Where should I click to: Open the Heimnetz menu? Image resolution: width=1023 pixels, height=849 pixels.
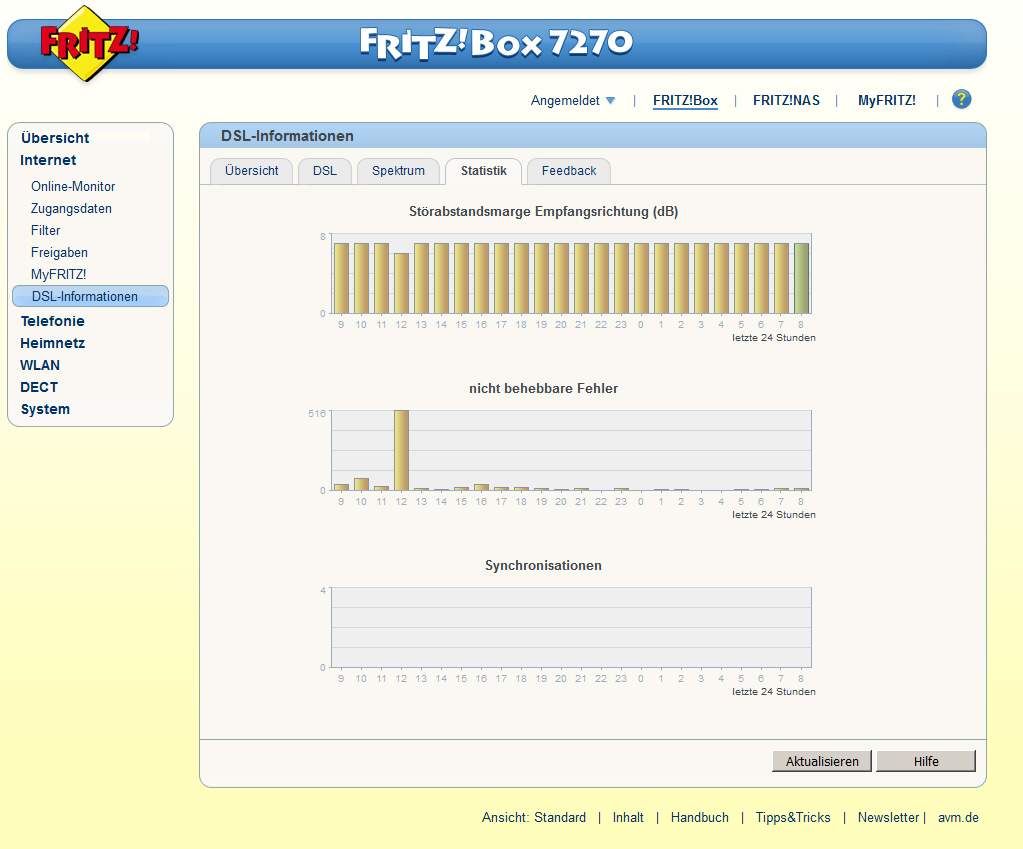point(53,343)
